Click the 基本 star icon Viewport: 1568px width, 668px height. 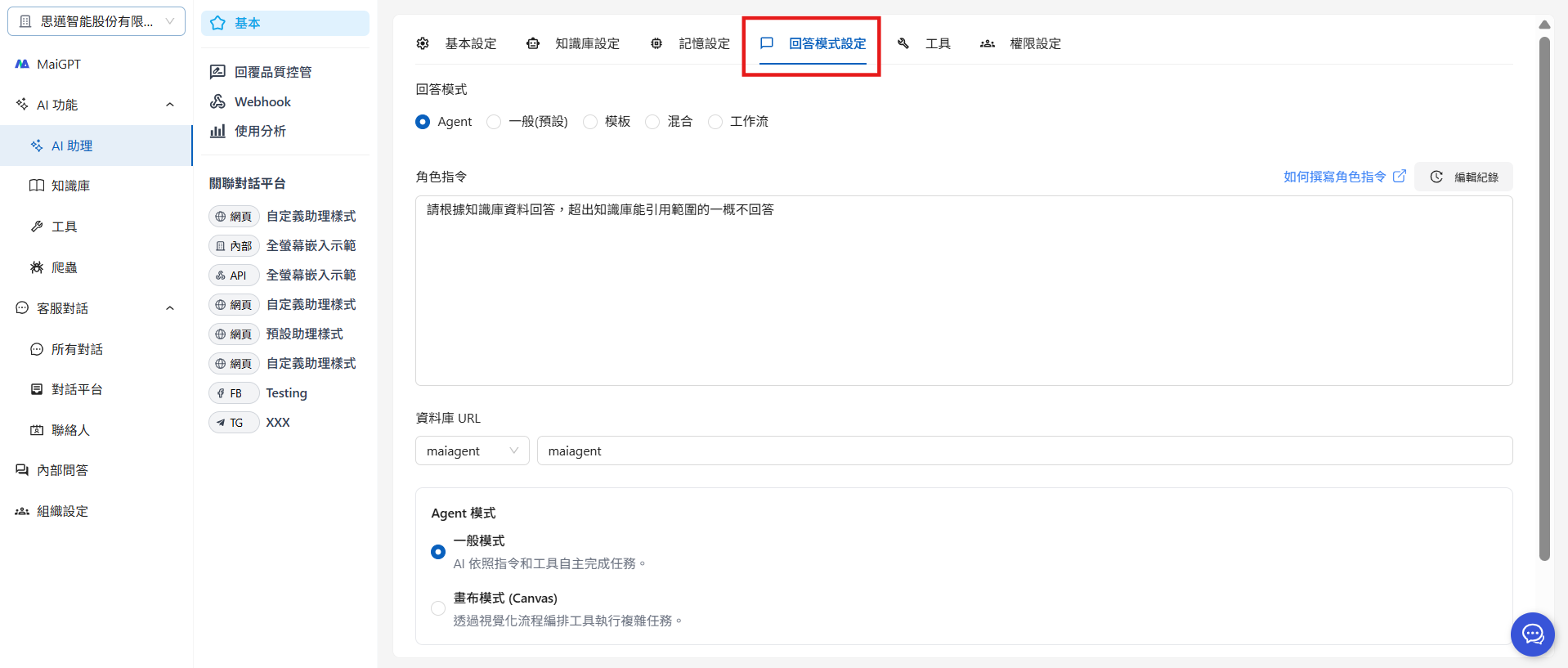coord(217,23)
